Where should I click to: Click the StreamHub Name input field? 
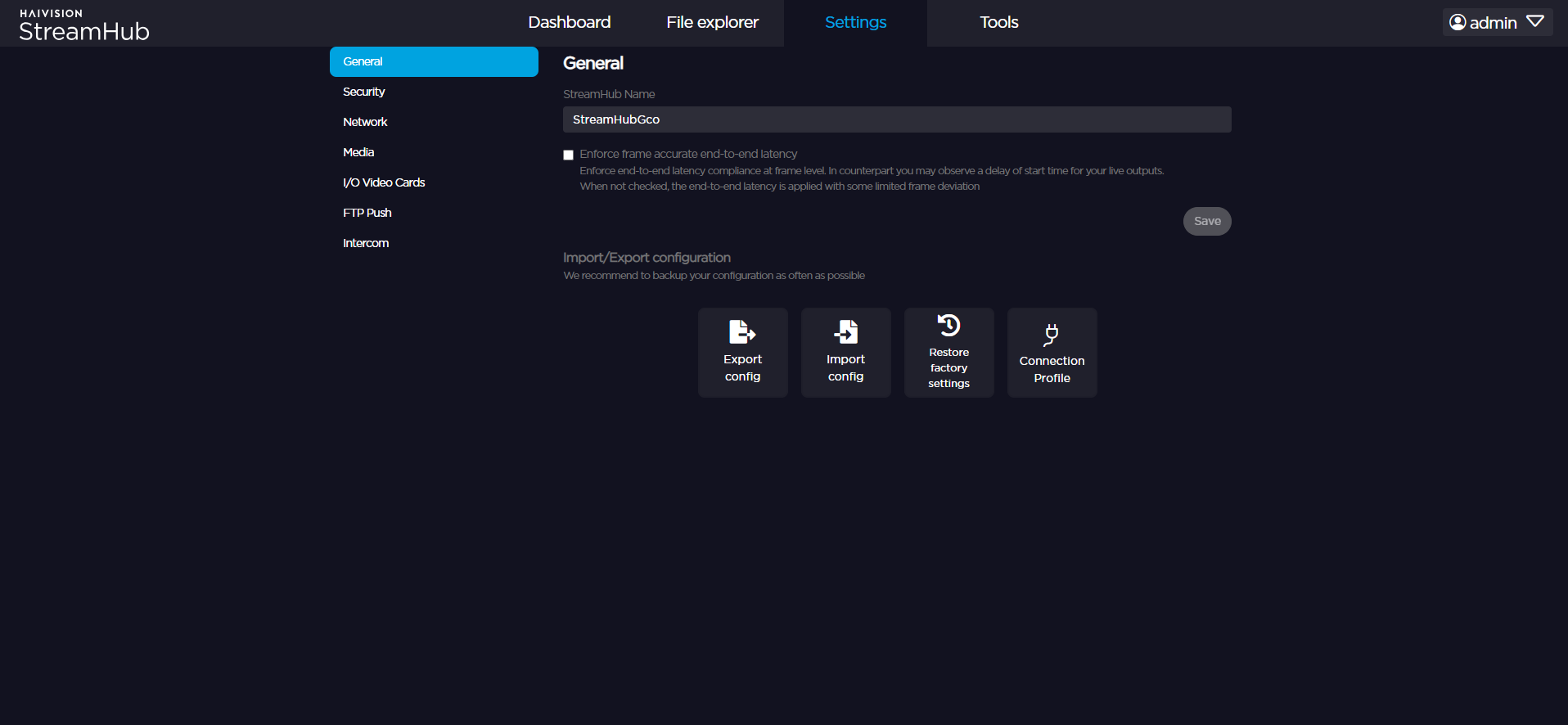point(896,119)
